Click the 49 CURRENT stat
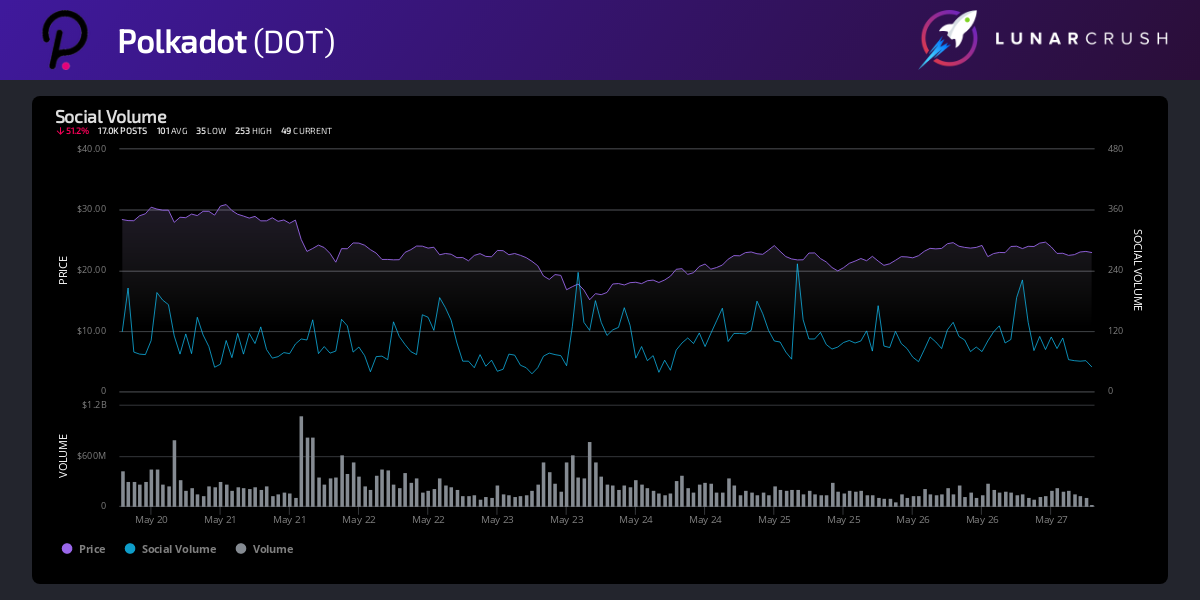This screenshot has height=600, width=1200. (306, 131)
